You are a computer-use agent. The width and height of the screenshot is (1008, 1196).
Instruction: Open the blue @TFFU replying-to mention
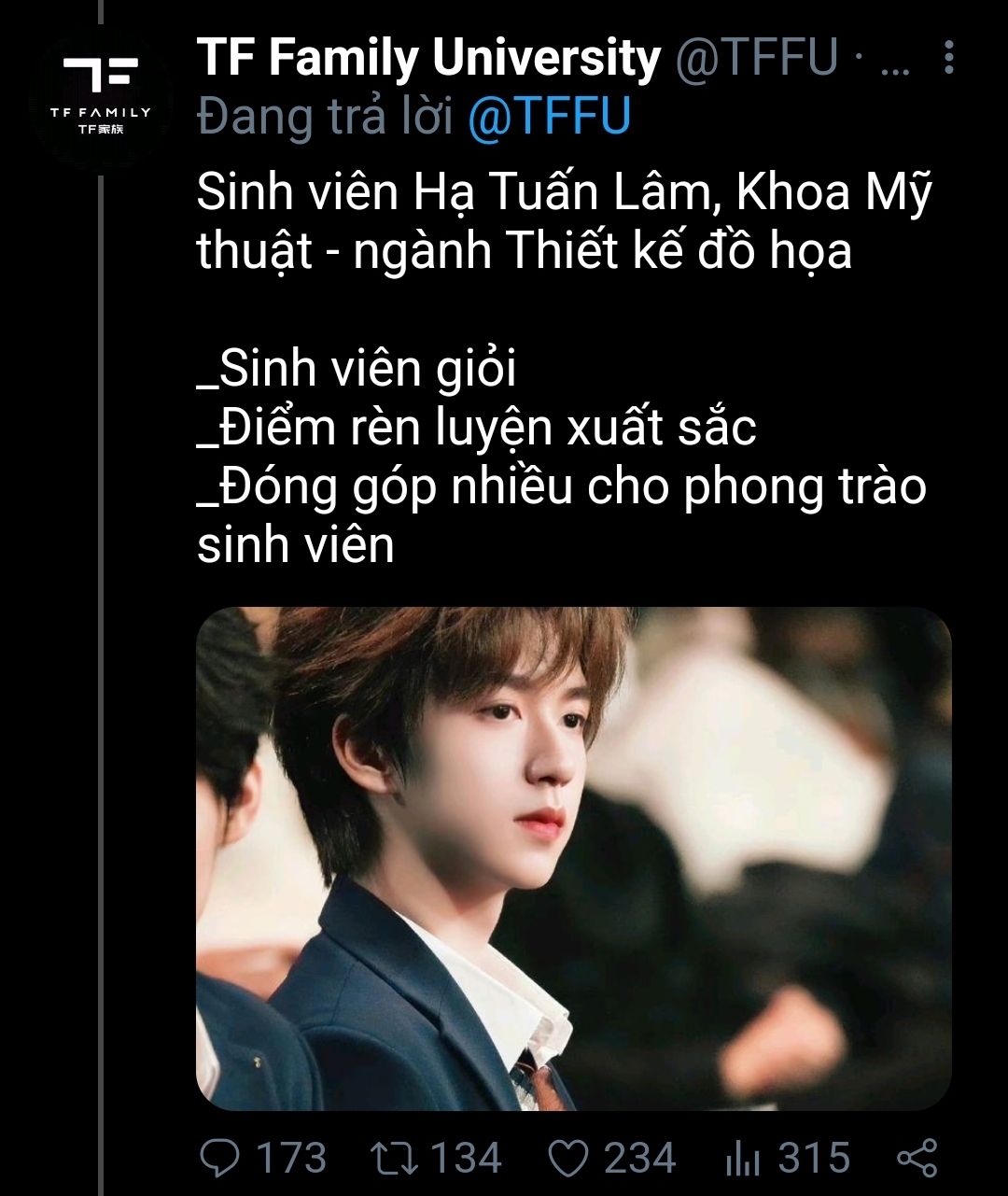[x=549, y=117]
